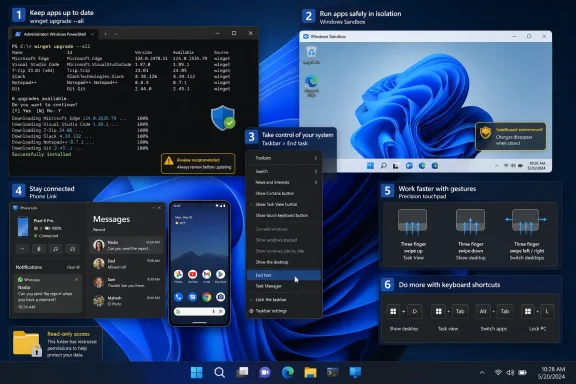Screen dimensions: 576x384
Task: Open Task View on the main bottom taskbar
Action: pos(242,373)
